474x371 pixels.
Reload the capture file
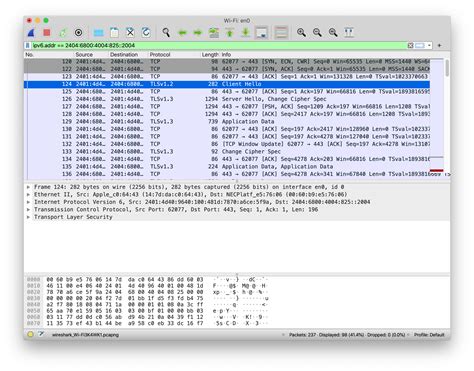[146, 32]
